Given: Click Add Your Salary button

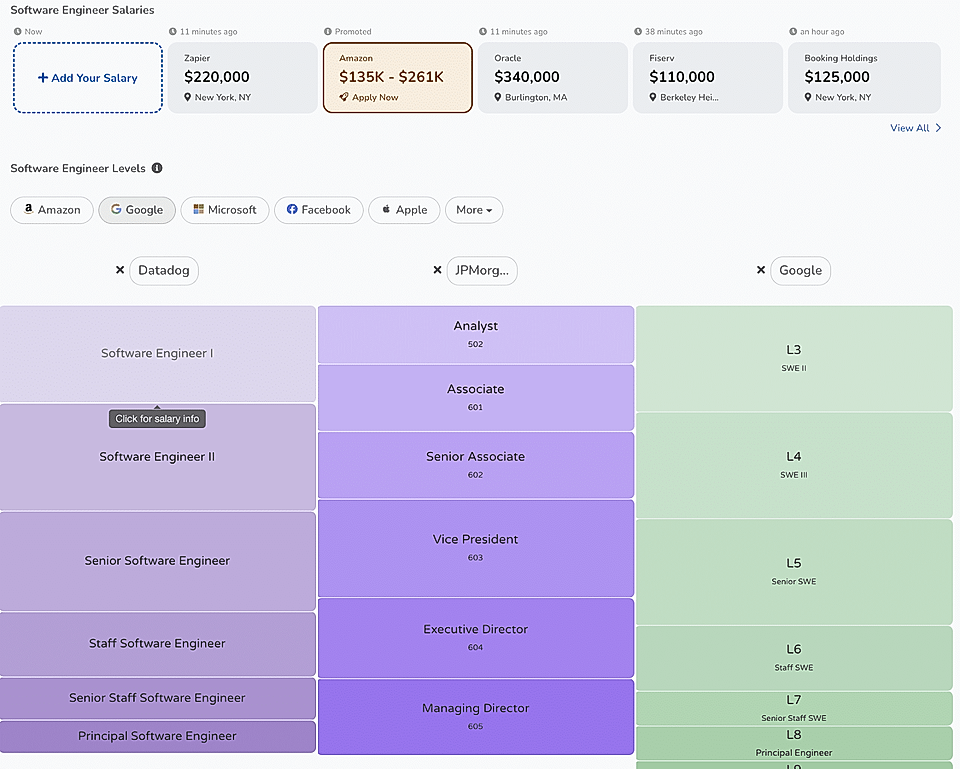Looking at the screenshot, I should (88, 78).
